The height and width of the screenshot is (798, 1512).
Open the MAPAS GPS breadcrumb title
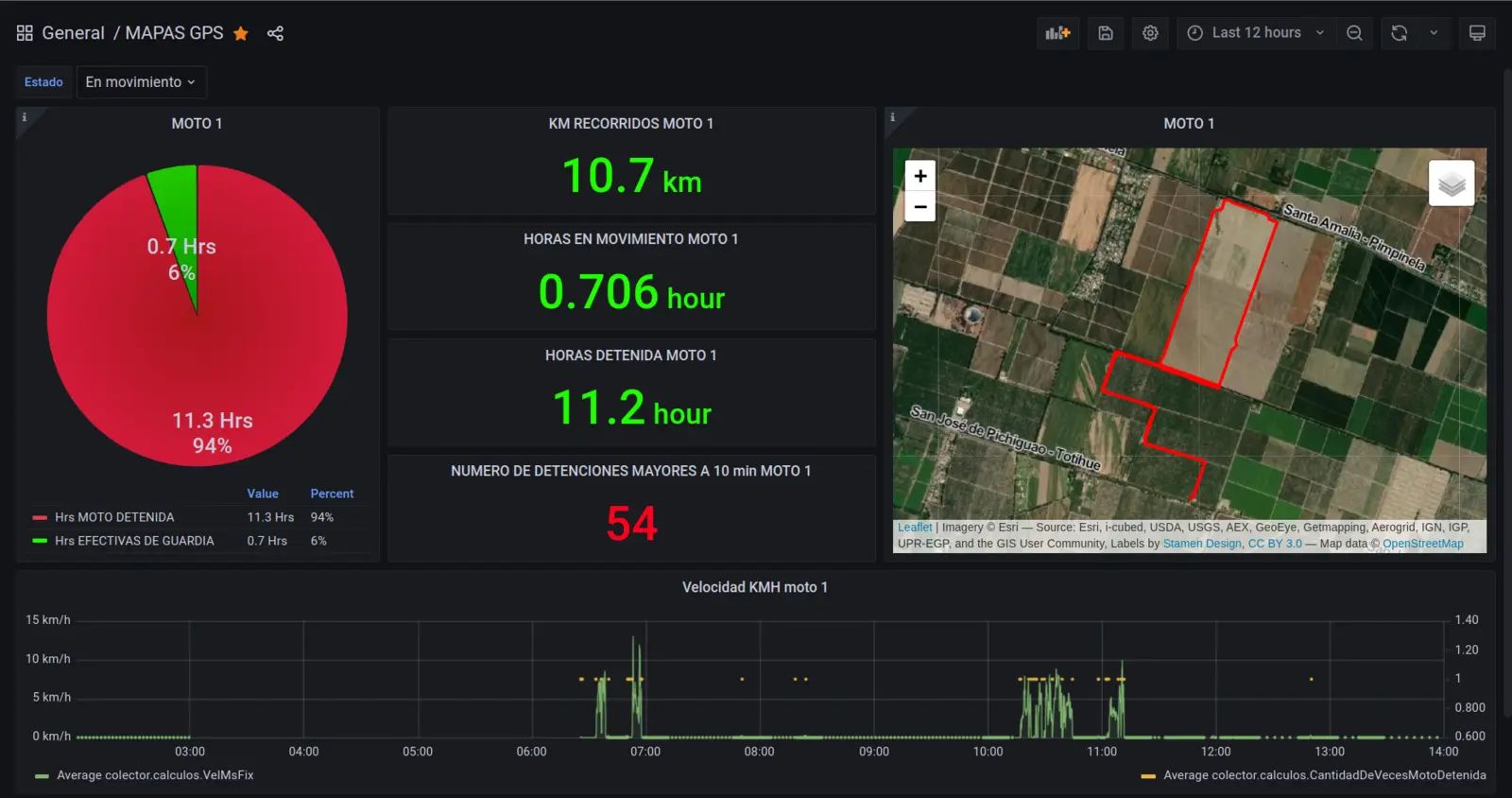tap(175, 33)
